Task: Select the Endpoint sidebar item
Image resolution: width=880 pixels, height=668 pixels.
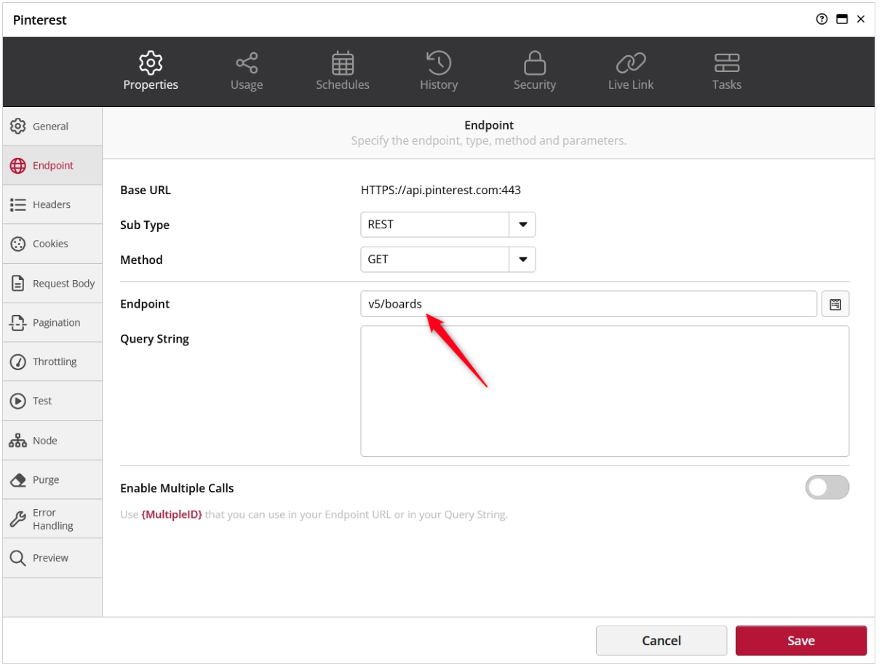Action: point(53,166)
